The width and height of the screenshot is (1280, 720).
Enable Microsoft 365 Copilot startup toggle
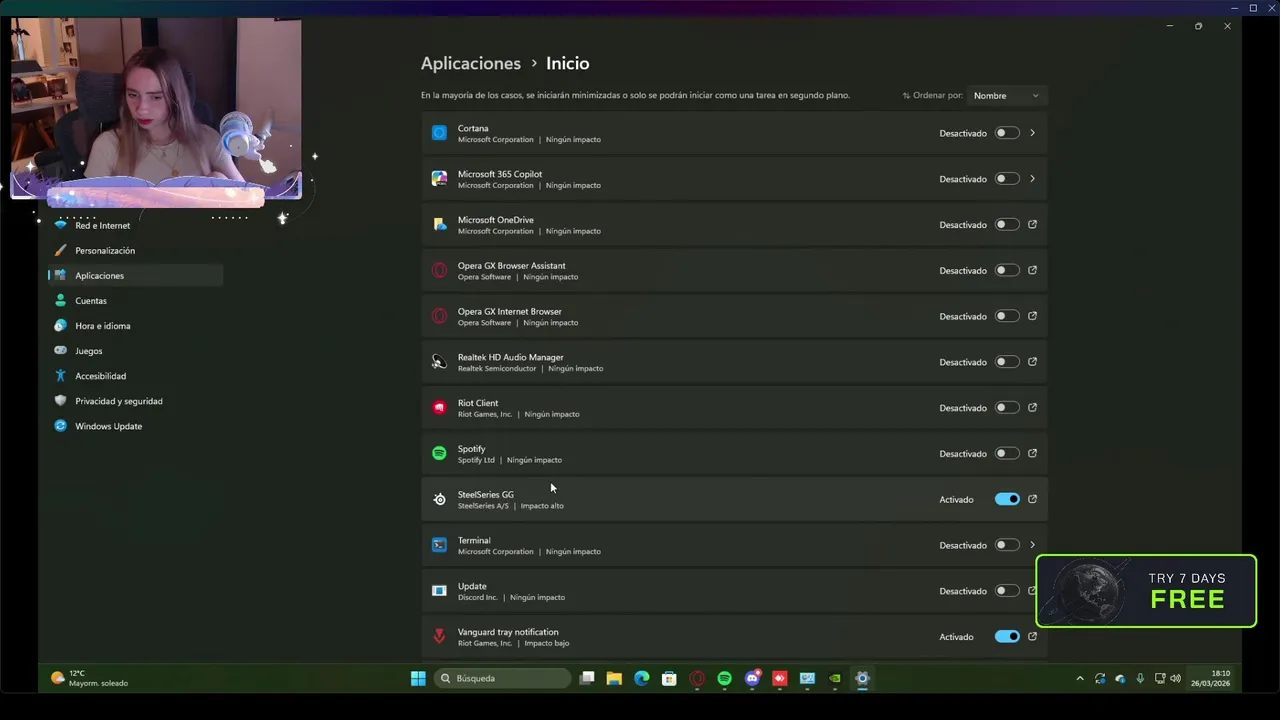[1007, 179]
